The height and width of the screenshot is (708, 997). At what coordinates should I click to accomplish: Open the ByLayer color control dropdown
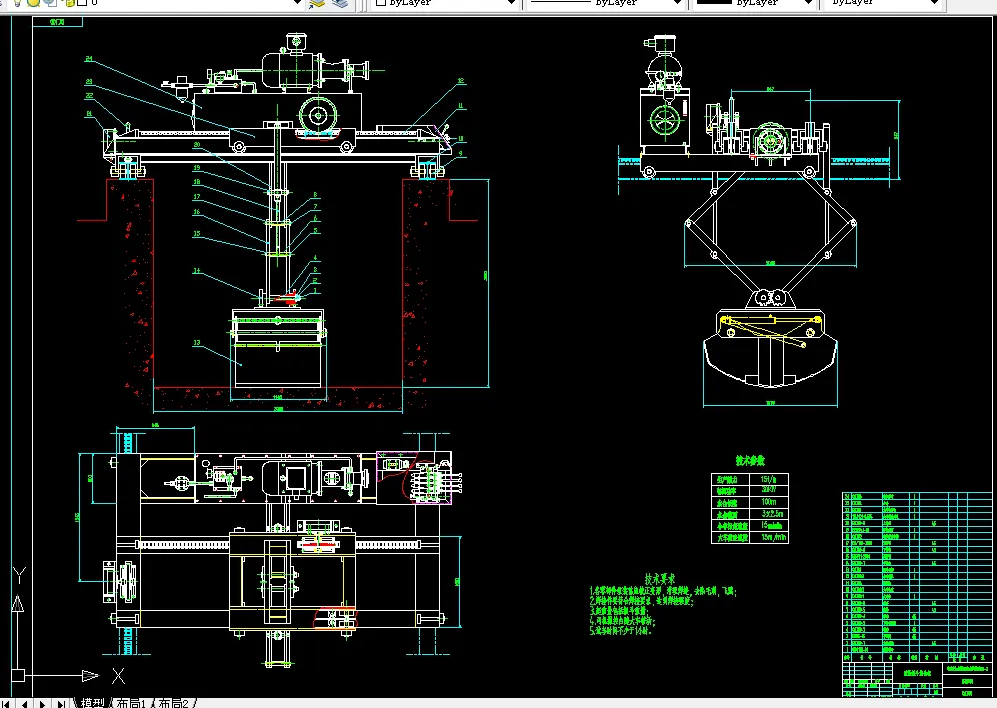pos(511,3)
